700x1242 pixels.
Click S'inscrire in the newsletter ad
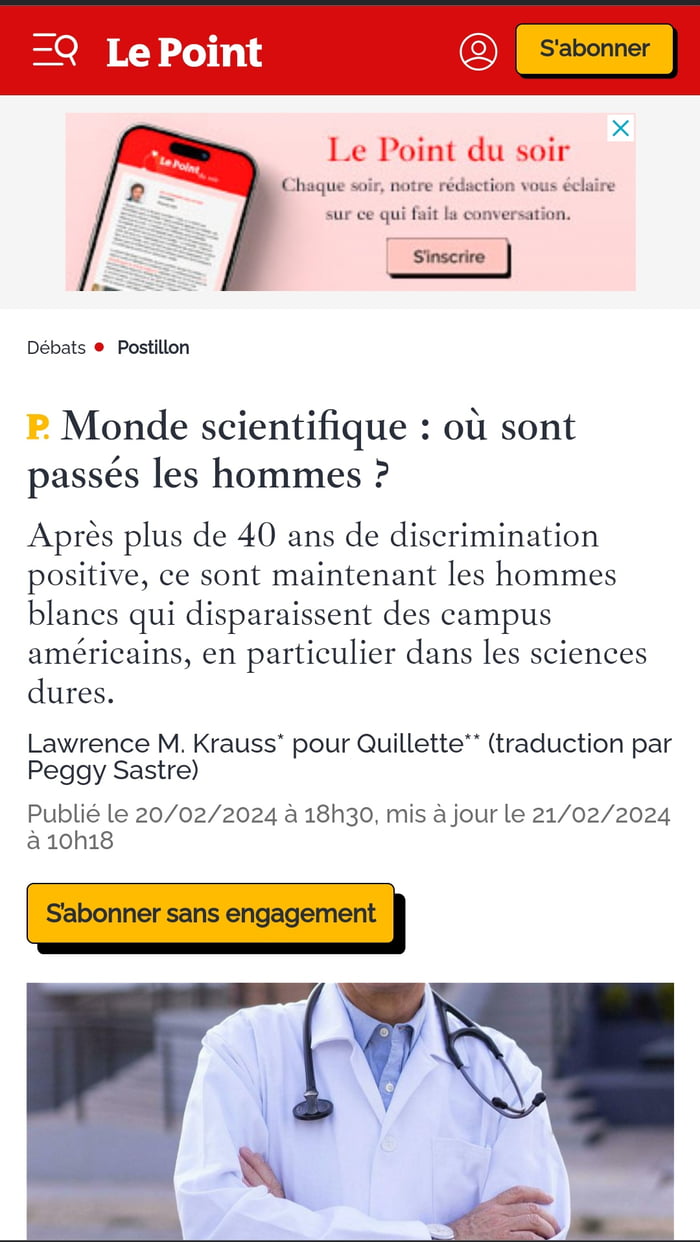(x=448, y=257)
